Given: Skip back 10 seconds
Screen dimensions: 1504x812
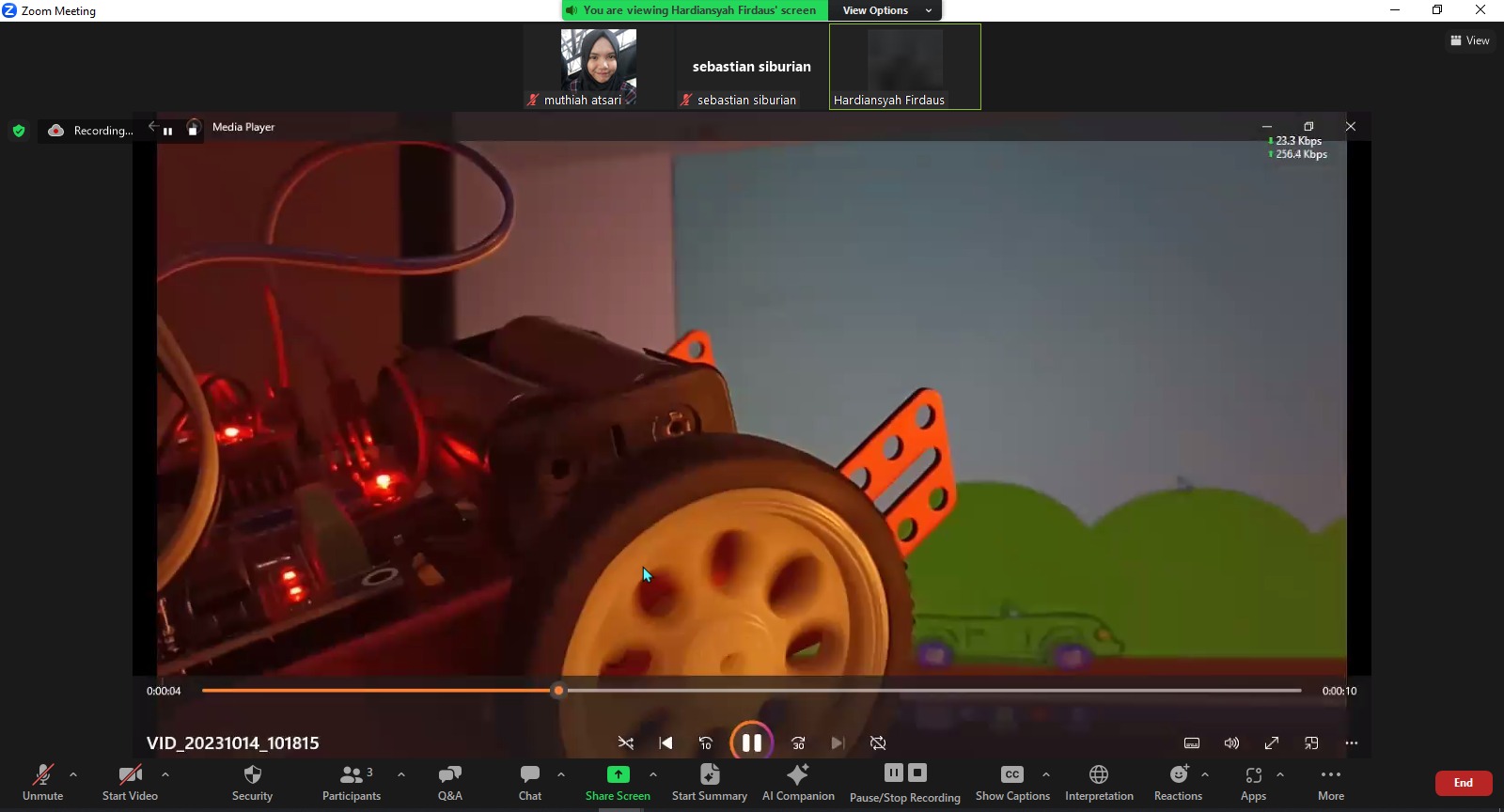Looking at the screenshot, I should click(706, 743).
